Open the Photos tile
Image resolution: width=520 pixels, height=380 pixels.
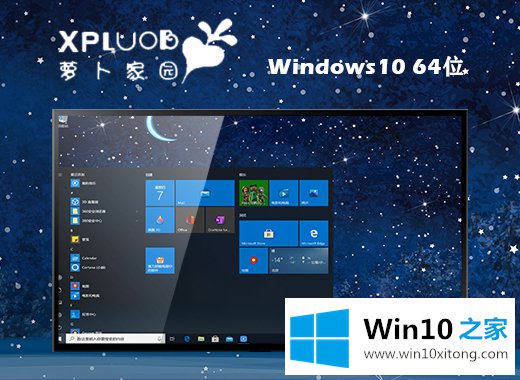314,193
